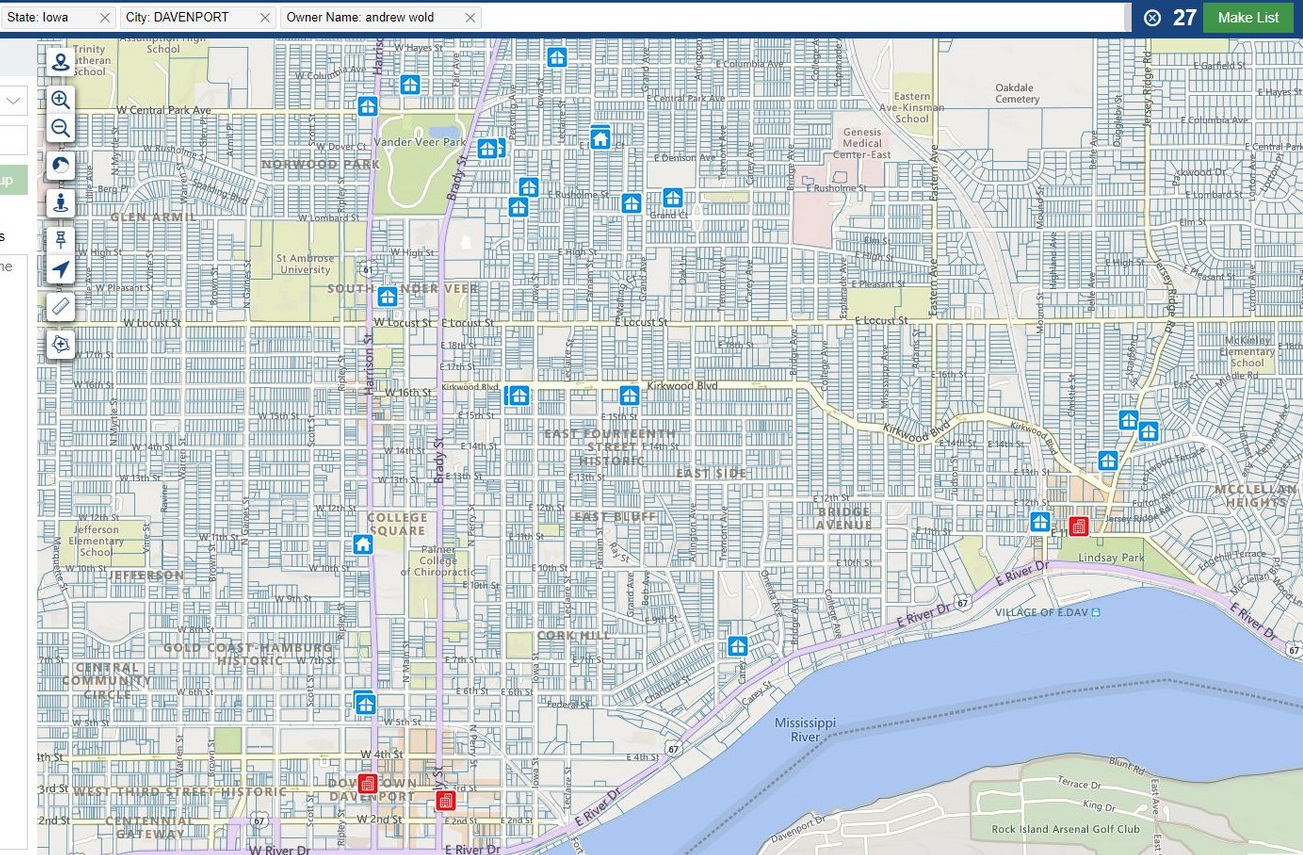Screen dimensions: 1303x855
Task: Select the Zoom Out tool
Action: (x=60, y=128)
